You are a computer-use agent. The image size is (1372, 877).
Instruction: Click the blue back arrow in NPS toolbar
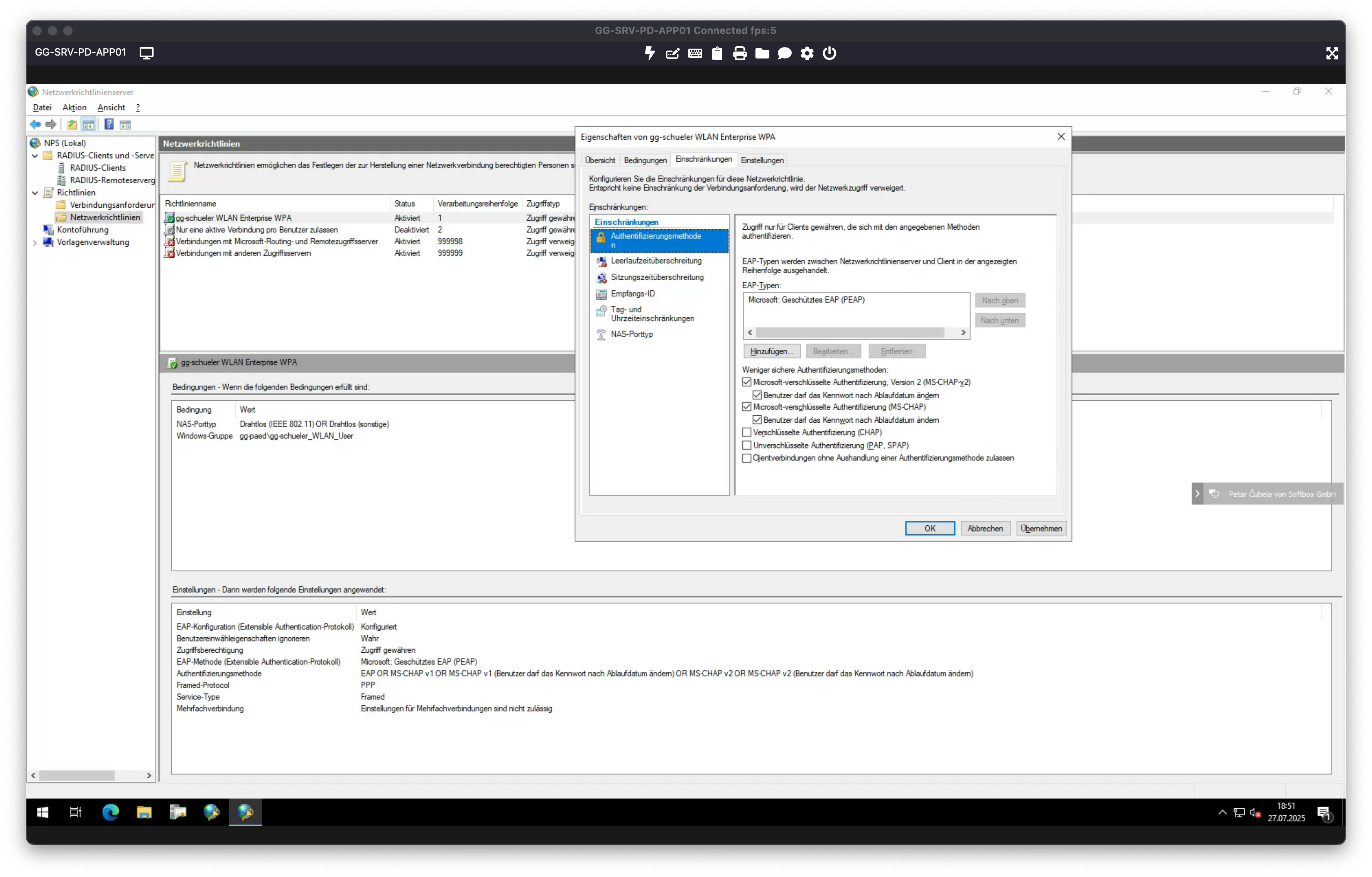35,124
